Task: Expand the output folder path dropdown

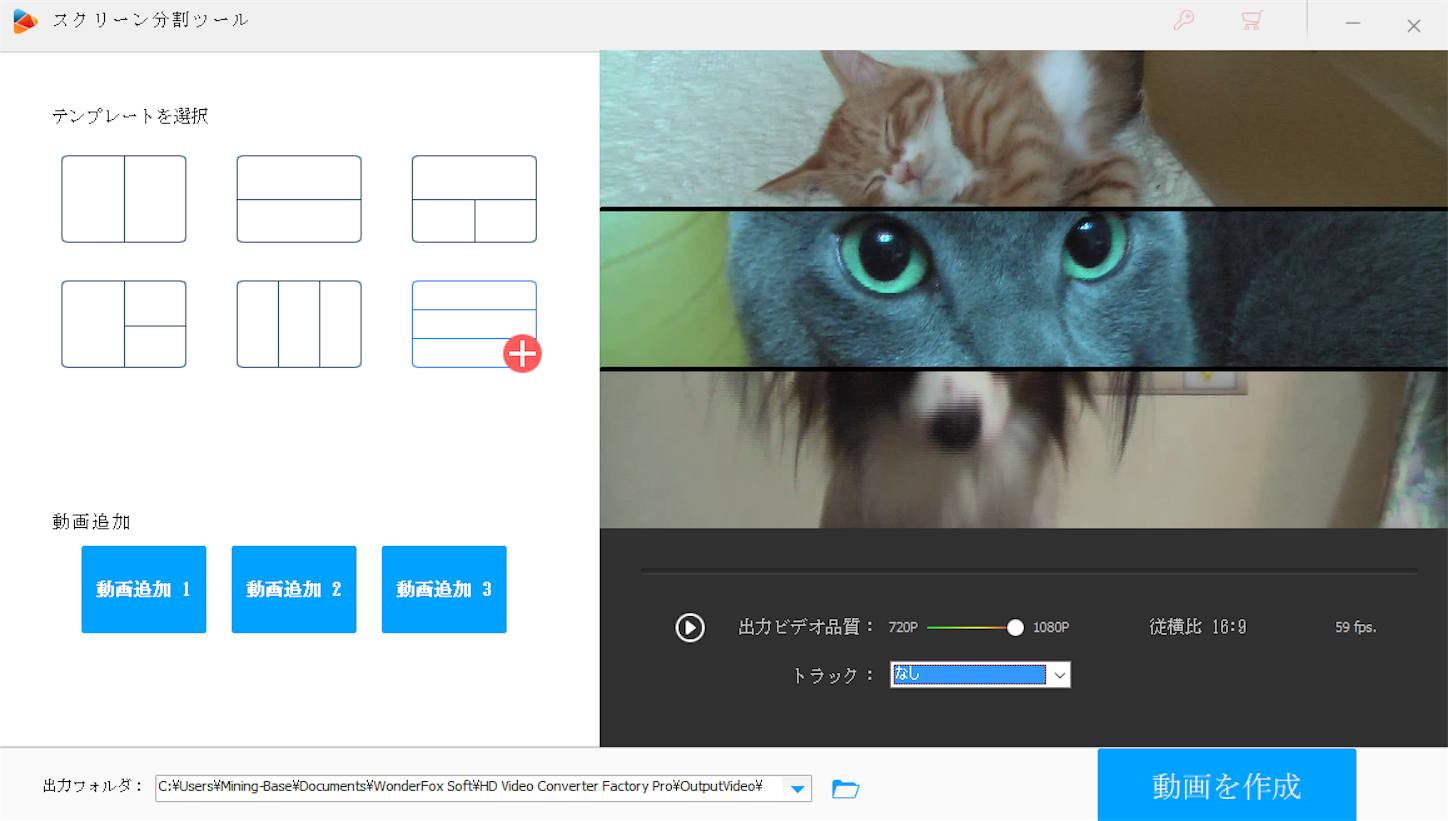Action: pyautogui.click(x=797, y=788)
